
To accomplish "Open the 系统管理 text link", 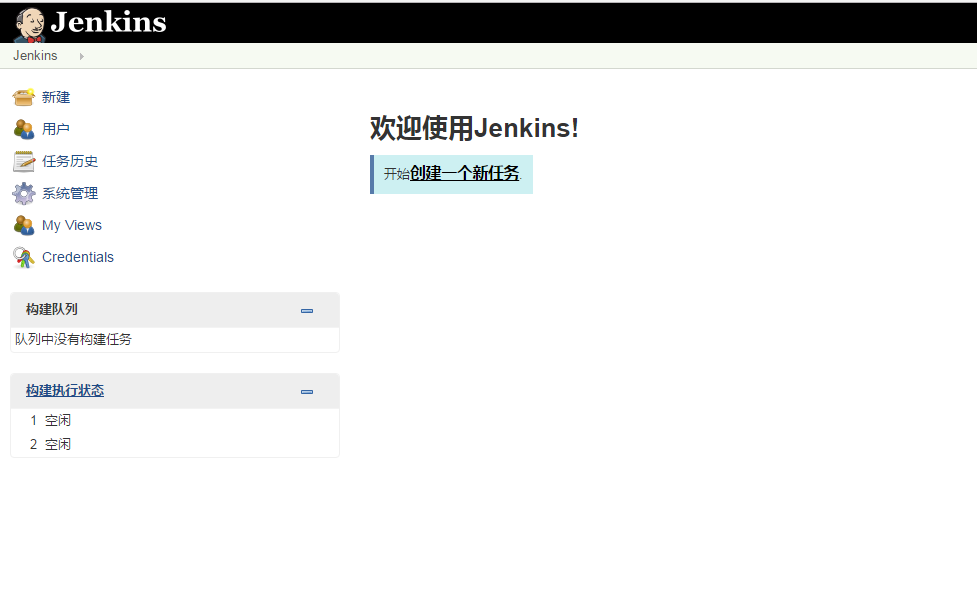I will pos(70,193).
